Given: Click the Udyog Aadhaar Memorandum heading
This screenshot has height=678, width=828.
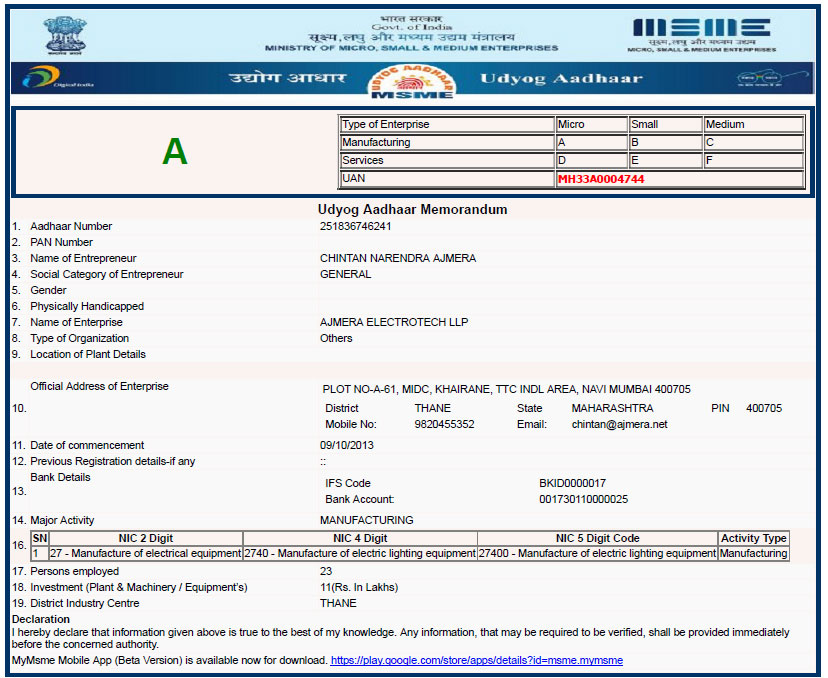Looking at the screenshot, I should click(412, 209).
